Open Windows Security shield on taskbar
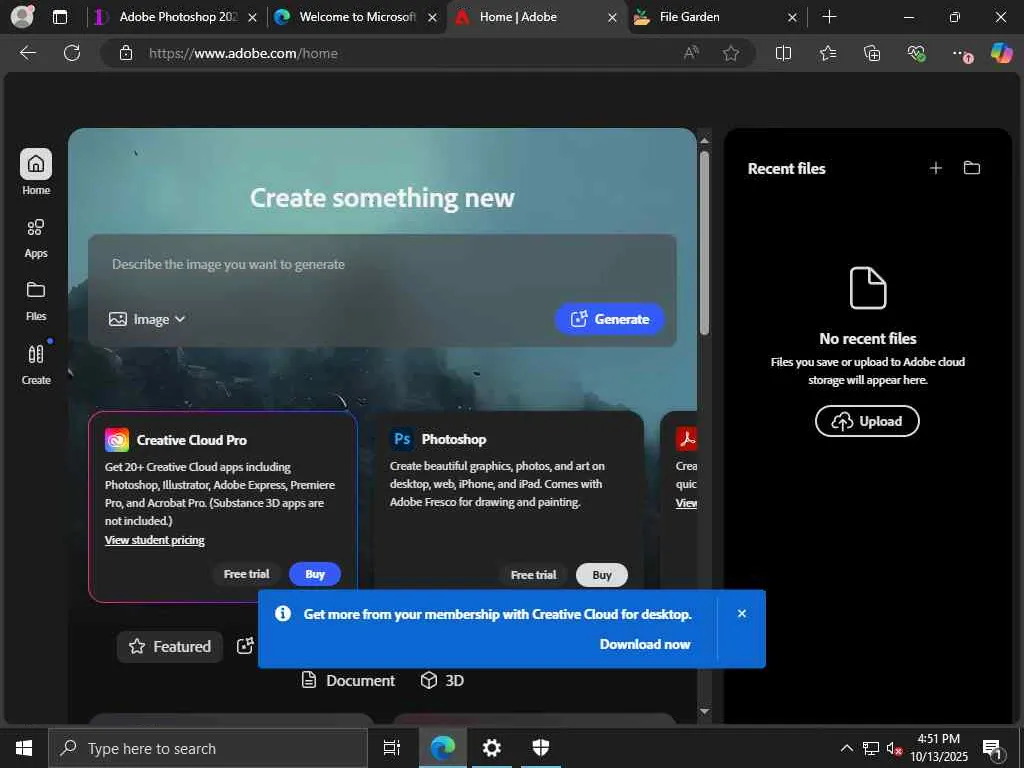Image resolution: width=1024 pixels, height=768 pixels. click(541, 748)
